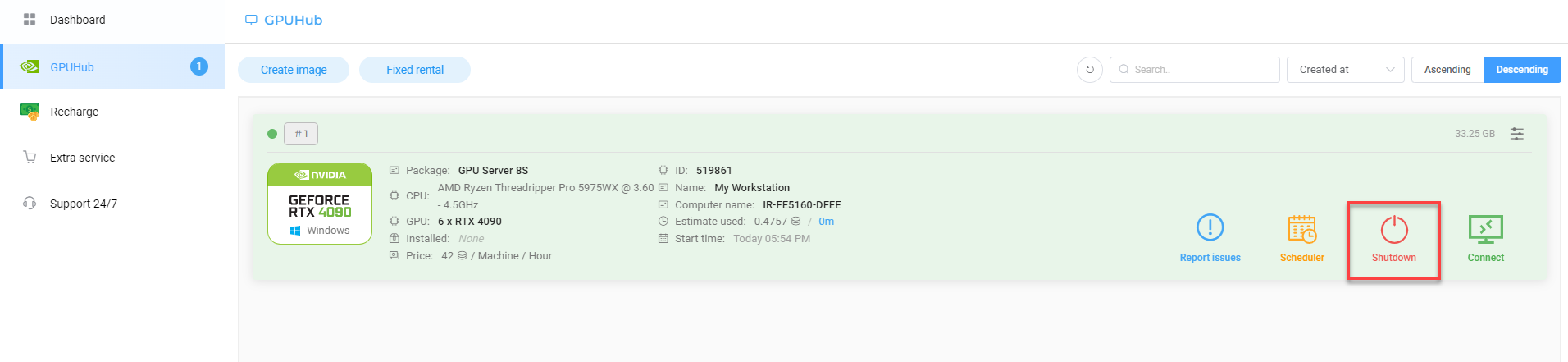
Task: Select Ascending sort order
Action: click(x=1447, y=70)
